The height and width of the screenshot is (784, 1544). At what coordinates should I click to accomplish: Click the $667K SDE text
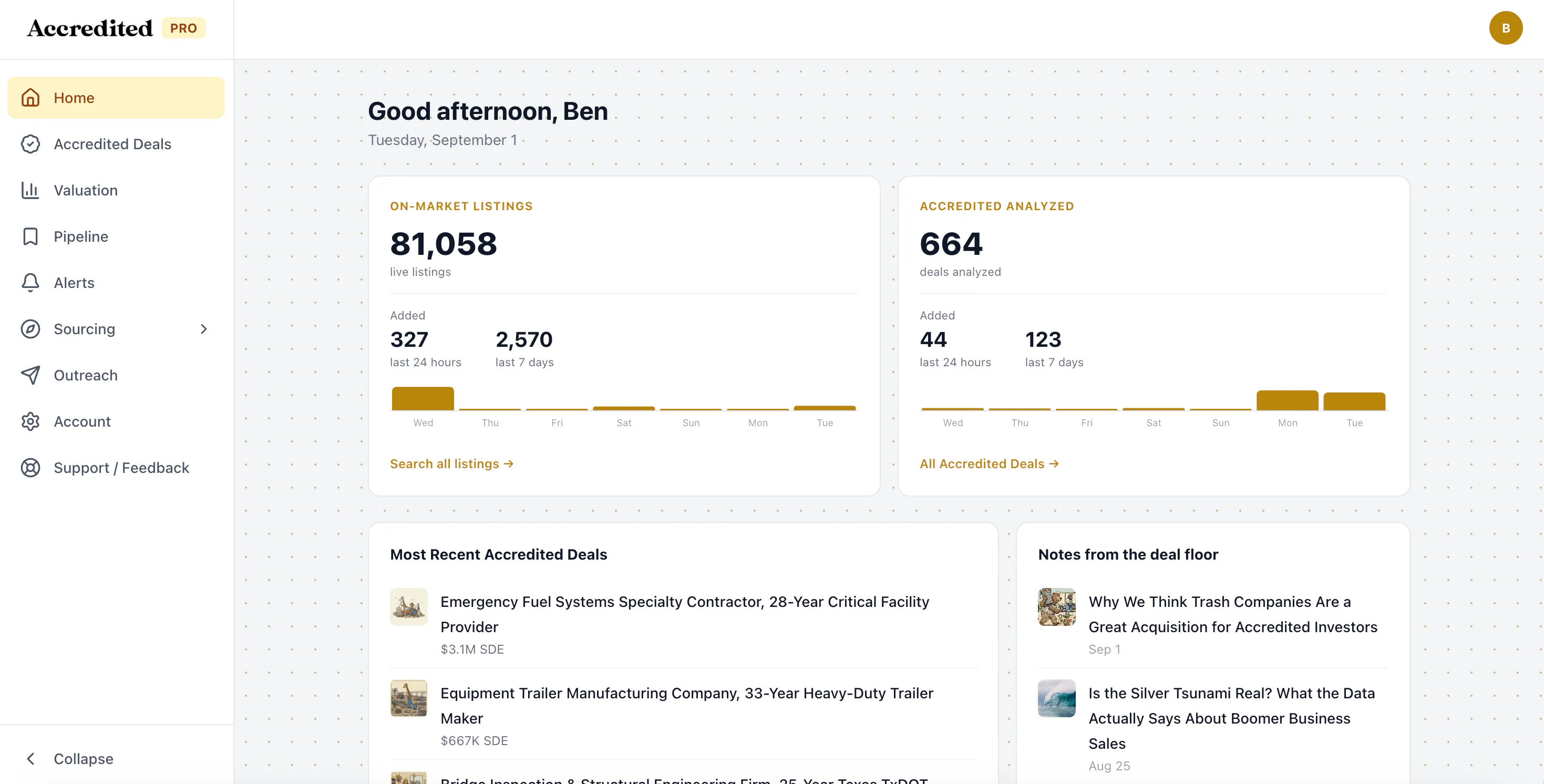pyautogui.click(x=474, y=740)
